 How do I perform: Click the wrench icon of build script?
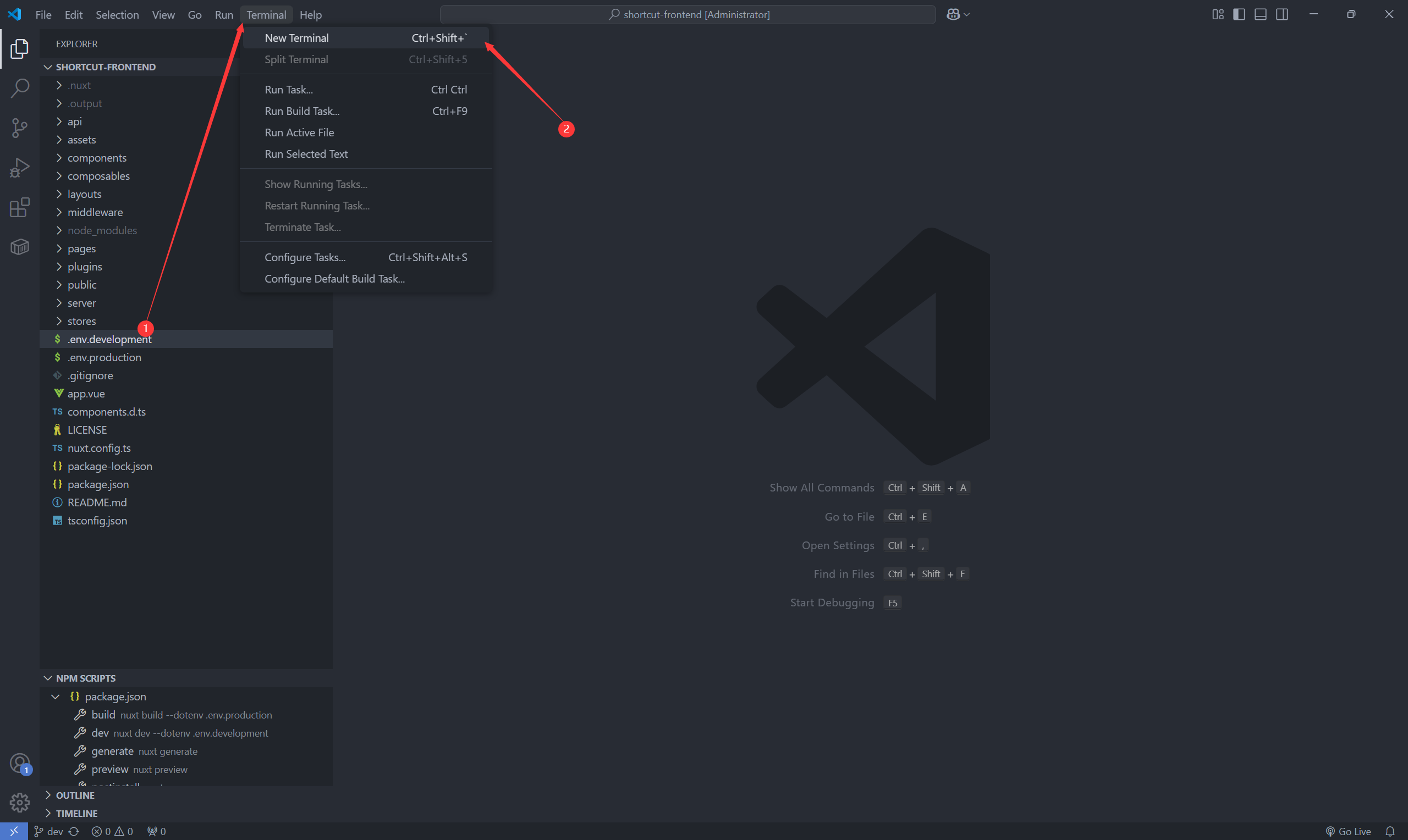(80, 715)
